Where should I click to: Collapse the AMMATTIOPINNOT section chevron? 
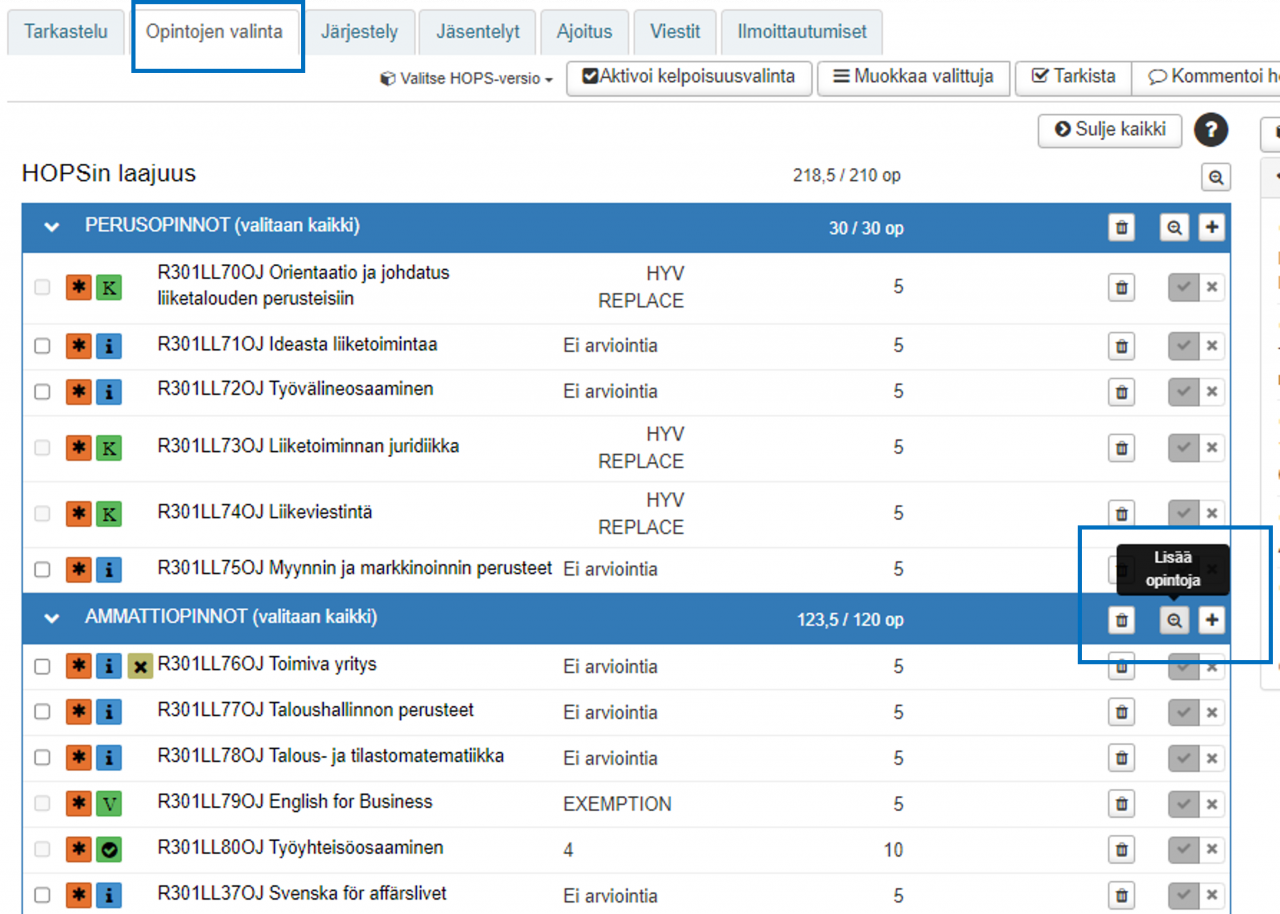point(52,619)
